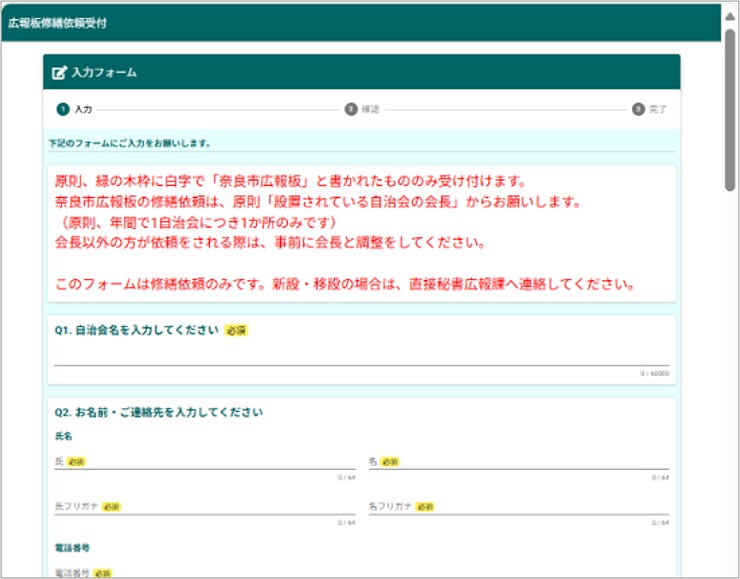Screen dimensions: 740x579
Task: Click the 必須 badge next to Q1
Action: coord(236,330)
